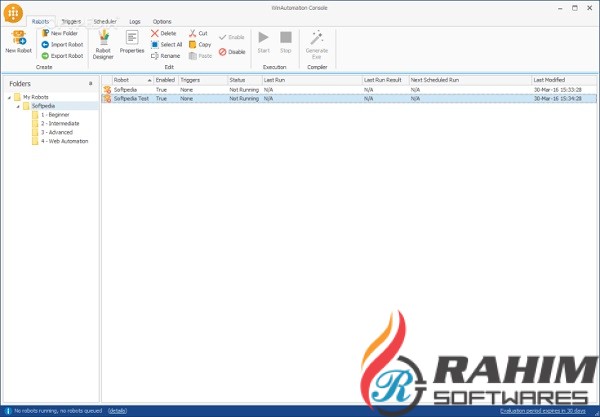Open robot Properties
Image resolution: width=600 pixels, height=417 pixels.
click(132, 42)
